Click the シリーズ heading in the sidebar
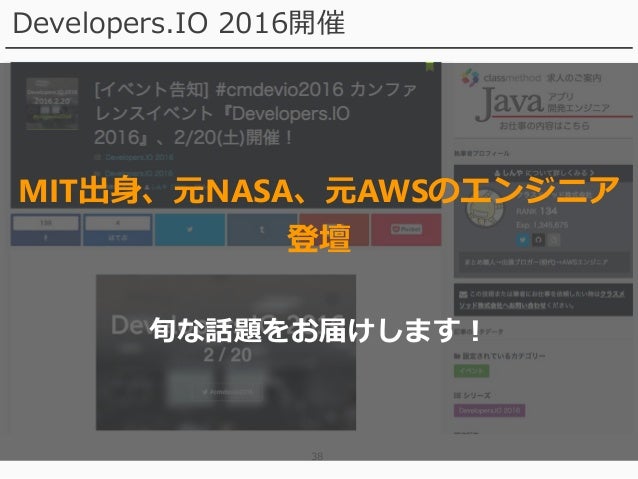638x479 pixels. 472,396
